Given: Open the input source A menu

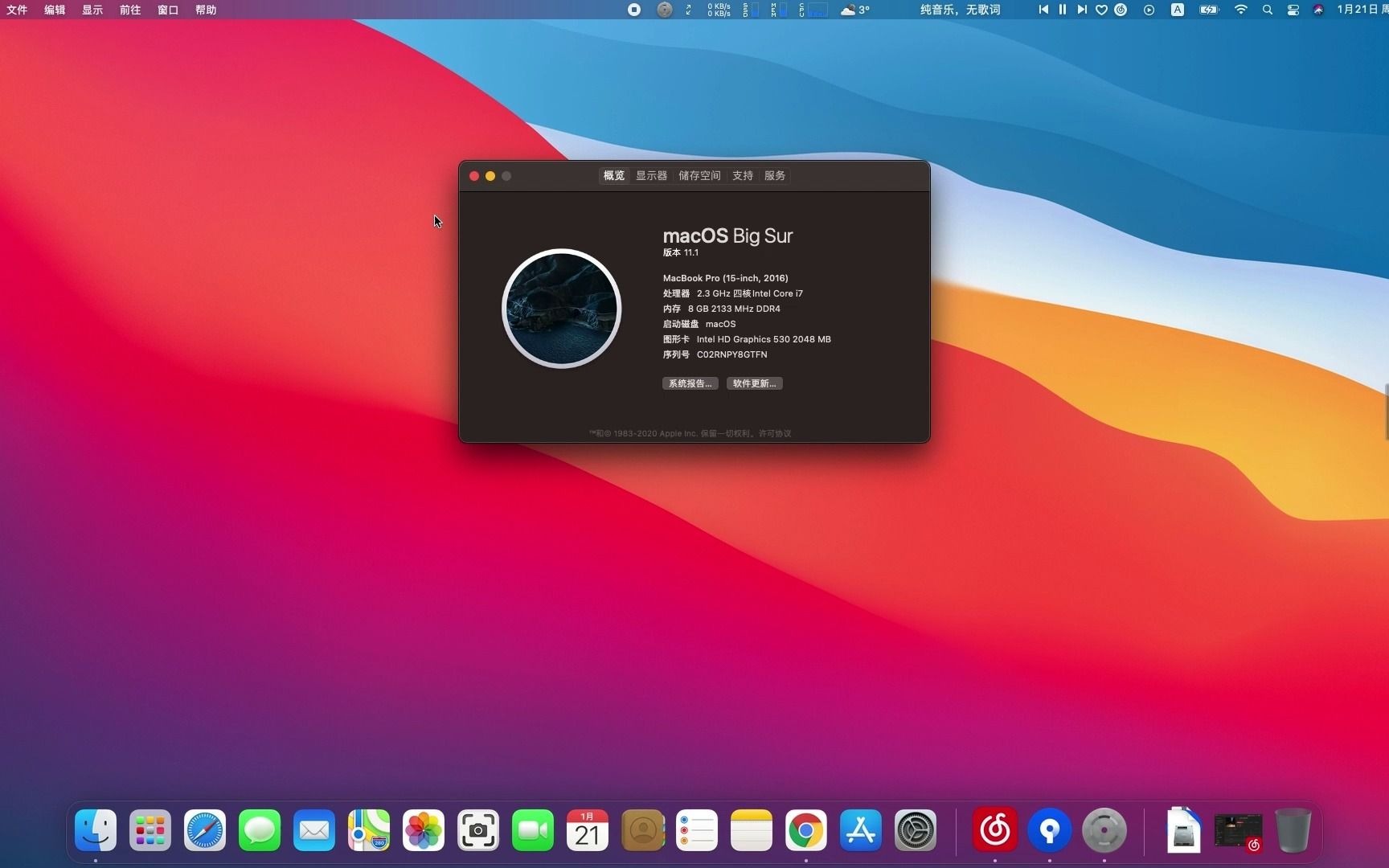Looking at the screenshot, I should pos(1178,10).
